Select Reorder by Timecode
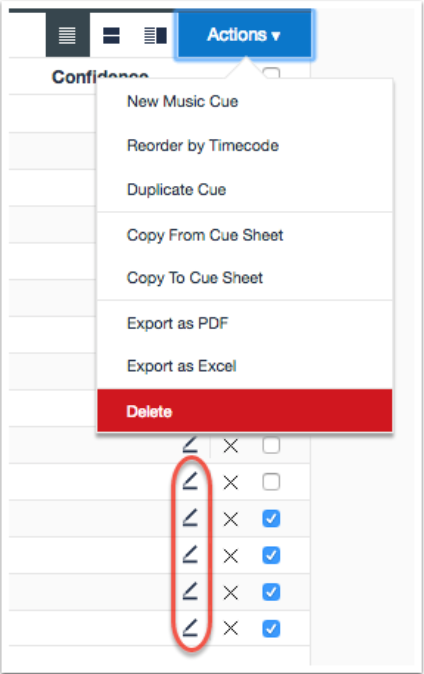 point(203,146)
